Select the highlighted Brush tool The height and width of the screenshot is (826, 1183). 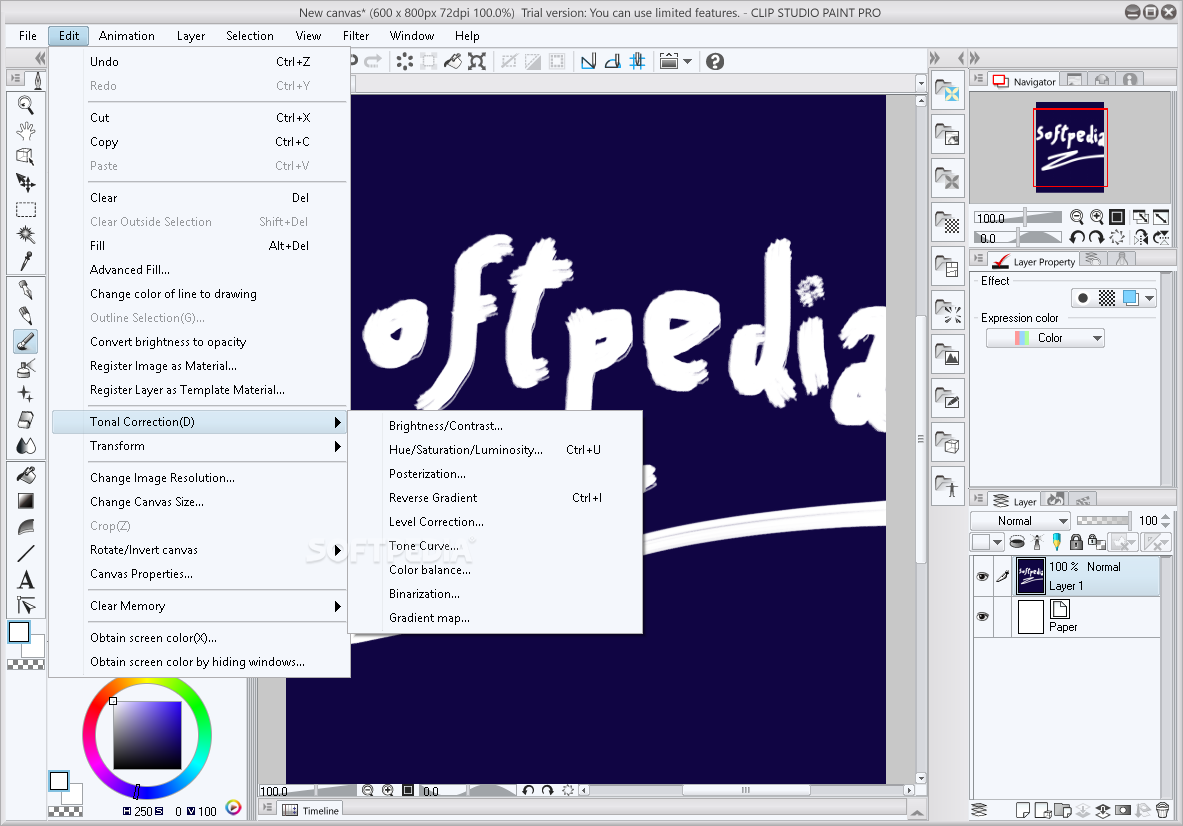pyautogui.click(x=26, y=342)
